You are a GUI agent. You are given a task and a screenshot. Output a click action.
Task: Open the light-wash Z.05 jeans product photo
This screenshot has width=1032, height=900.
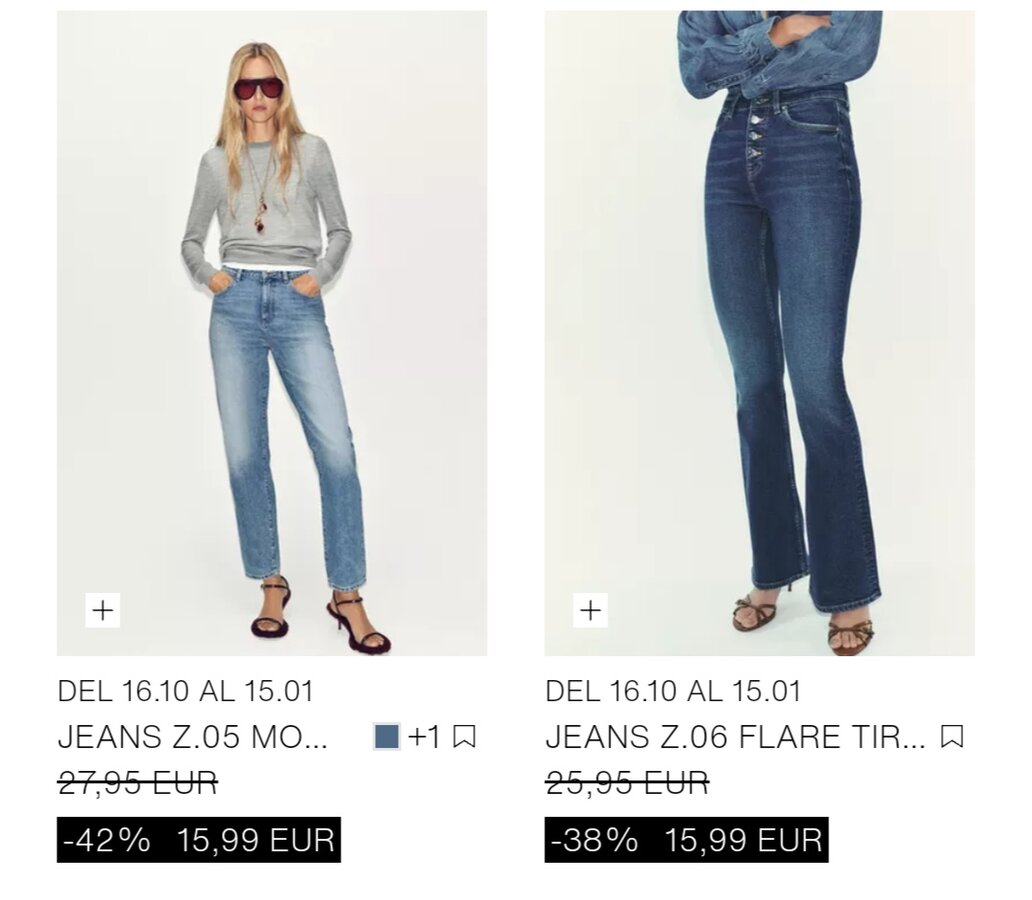pos(272,333)
